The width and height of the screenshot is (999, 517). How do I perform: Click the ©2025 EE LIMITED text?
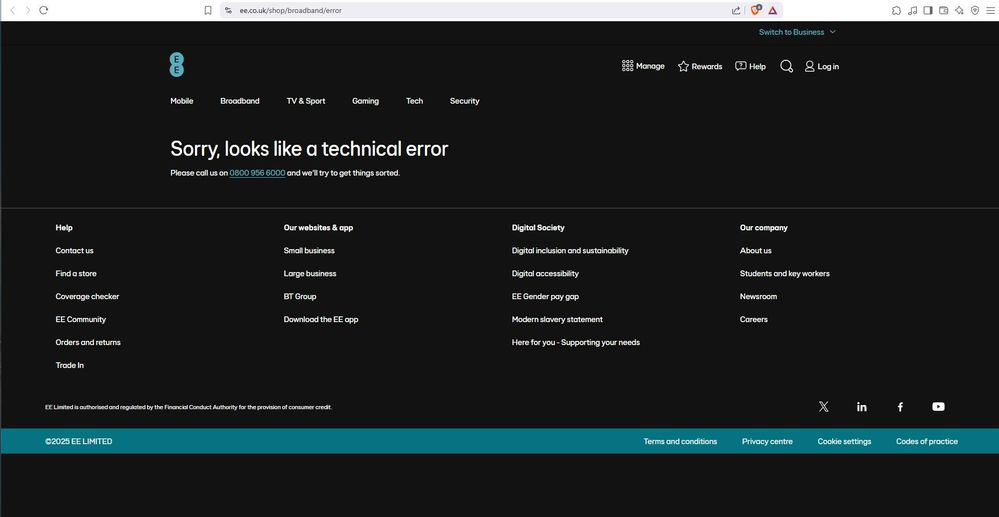point(78,441)
